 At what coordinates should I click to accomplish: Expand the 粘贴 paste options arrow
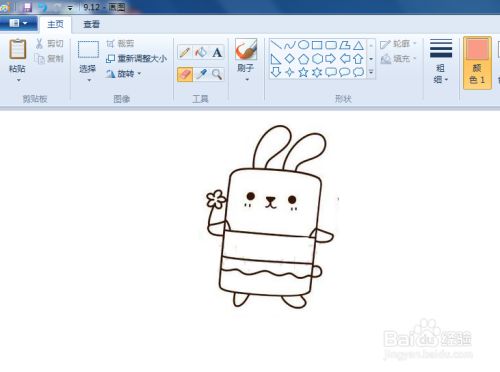point(18,80)
